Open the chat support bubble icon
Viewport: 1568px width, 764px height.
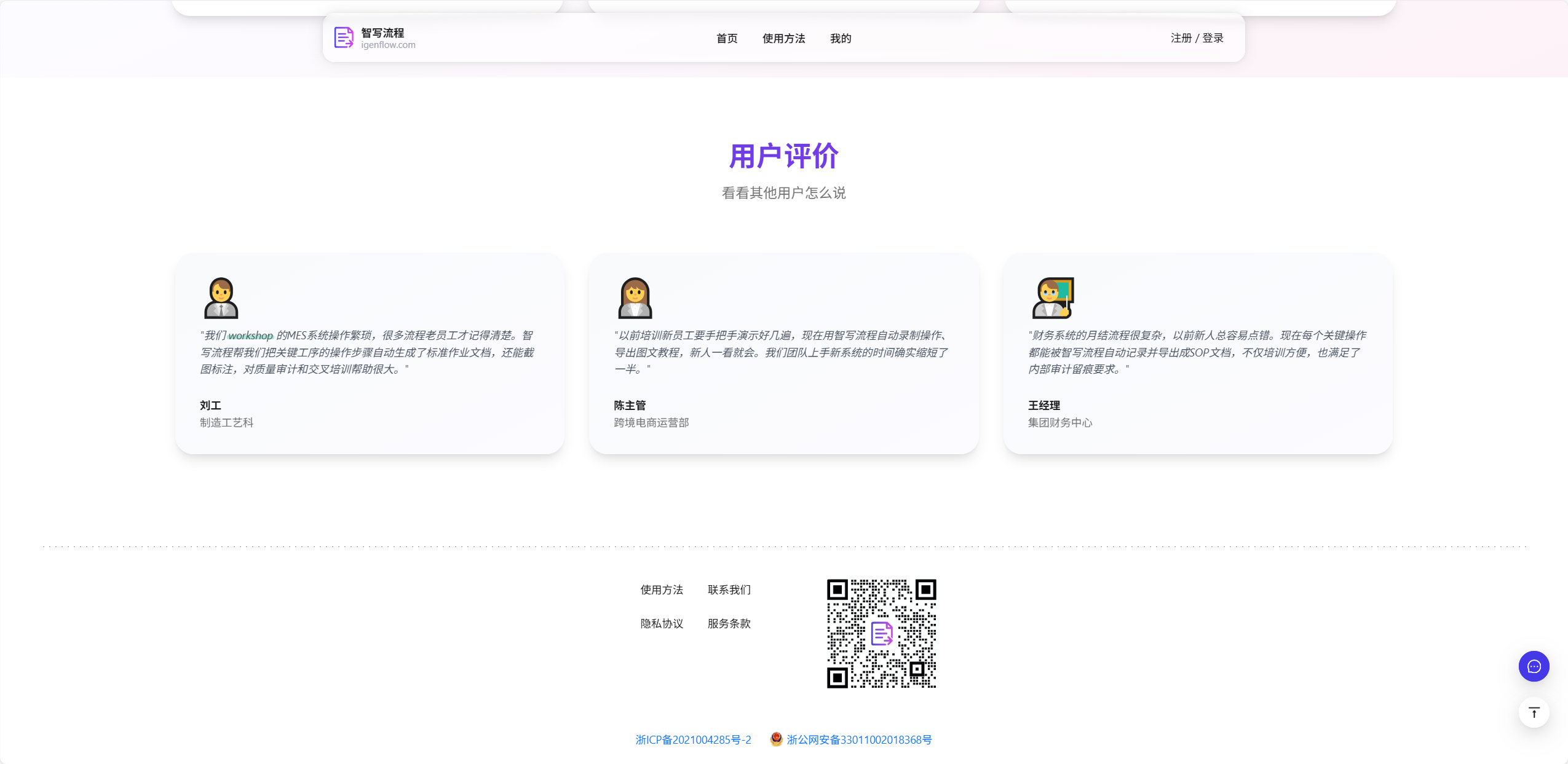pyautogui.click(x=1534, y=666)
